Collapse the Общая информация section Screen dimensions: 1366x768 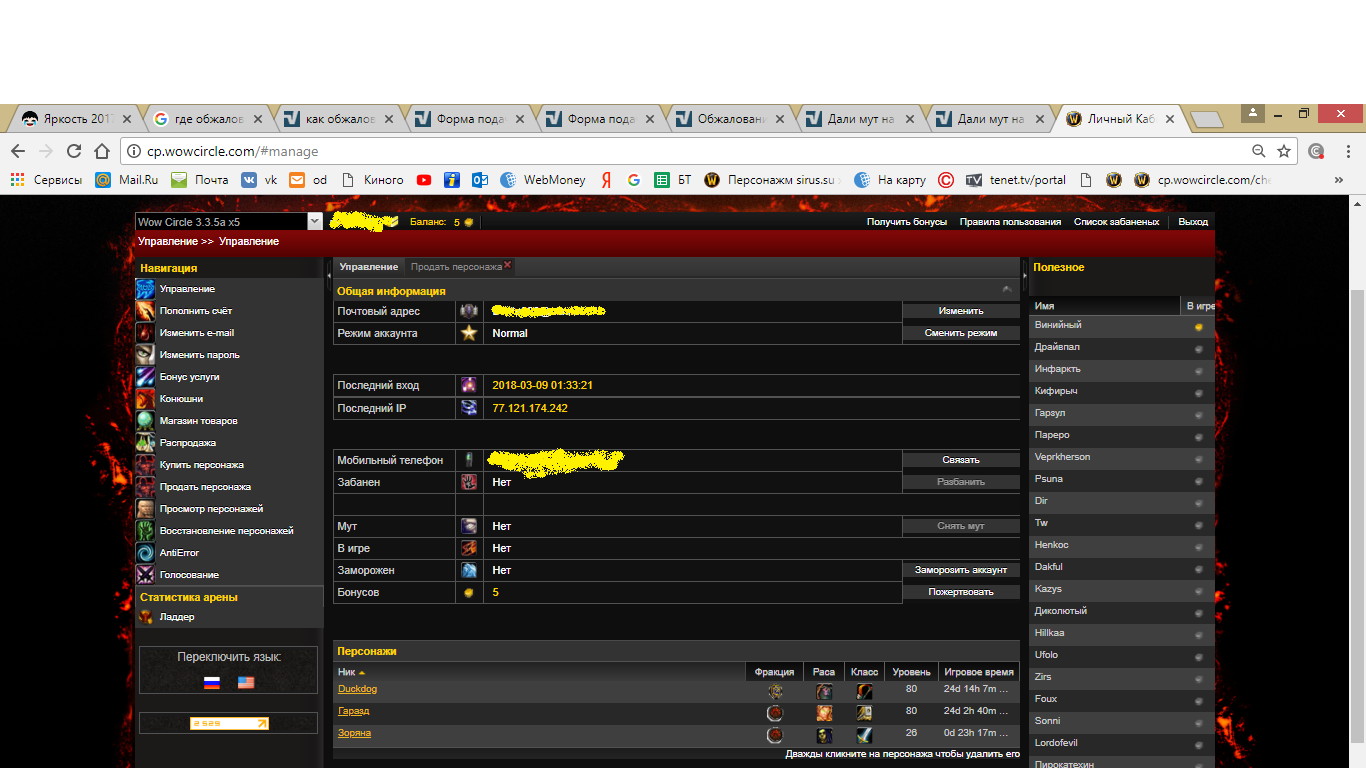1006,290
